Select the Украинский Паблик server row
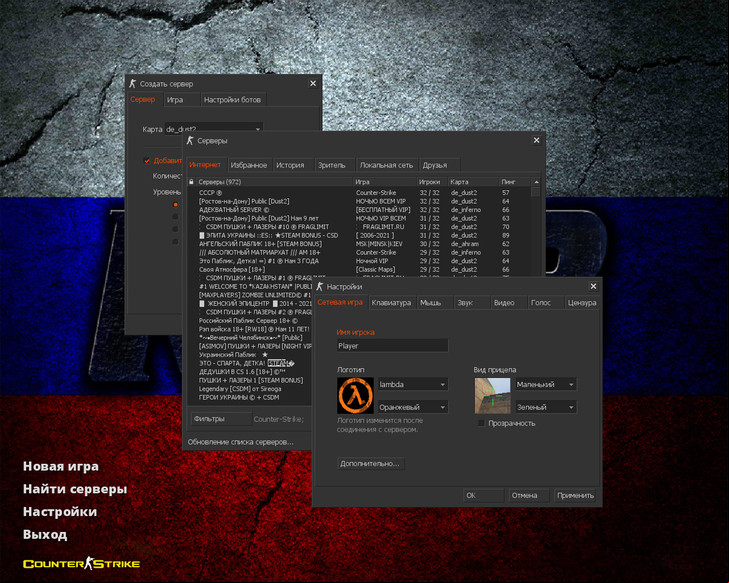The width and height of the screenshot is (729, 583). 251,355
